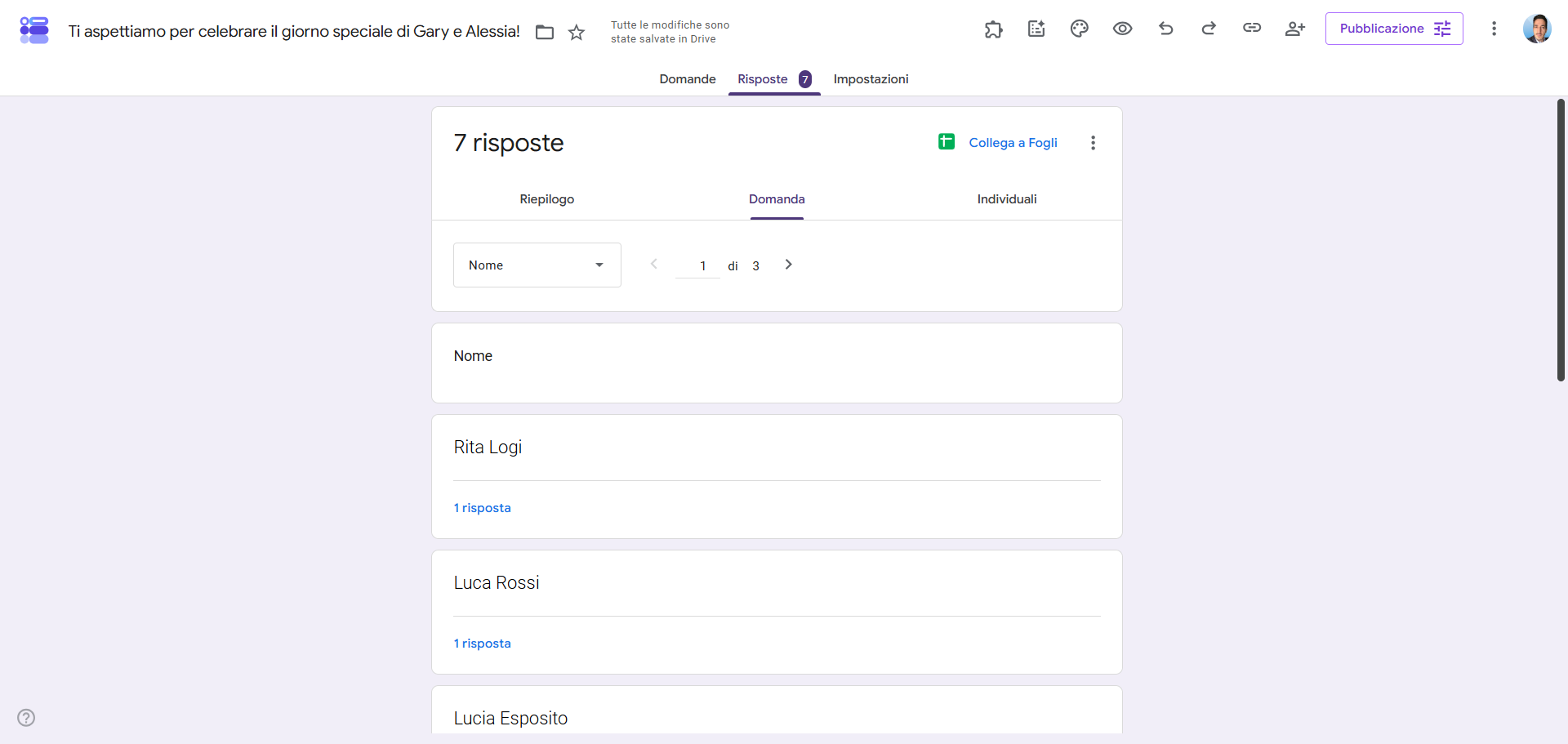This screenshot has height=744, width=1568.
Task: Select the Domanda responses view
Action: point(777,199)
